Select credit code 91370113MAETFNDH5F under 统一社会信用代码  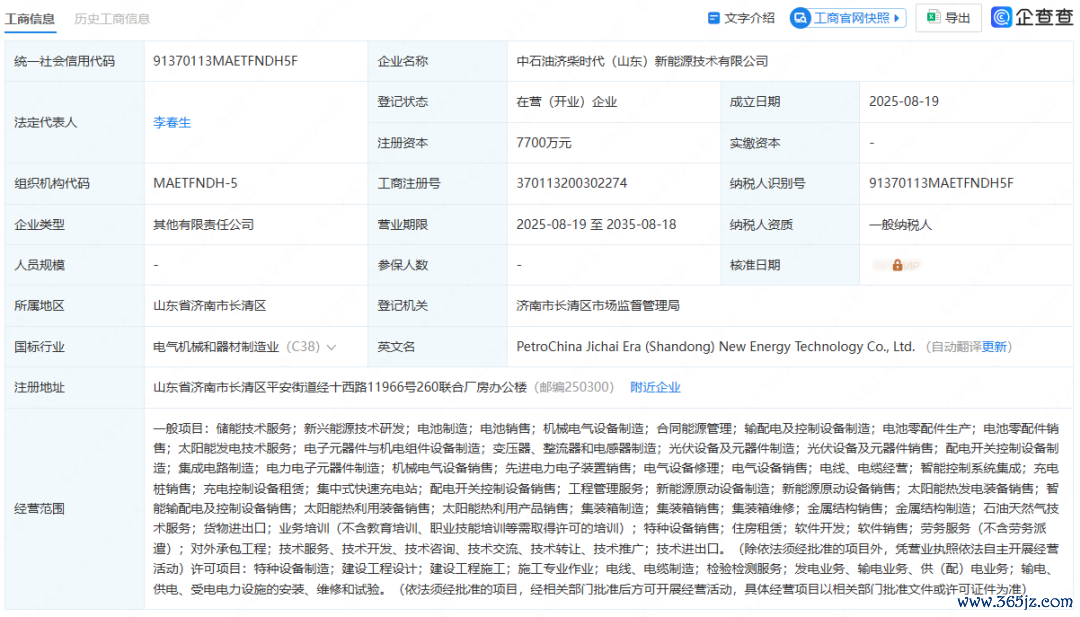pyautogui.click(x=225, y=61)
